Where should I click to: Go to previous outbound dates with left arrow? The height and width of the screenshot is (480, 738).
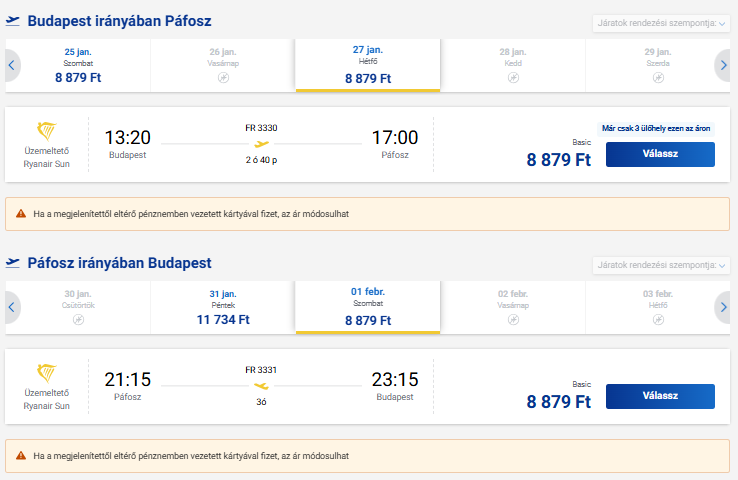(12, 66)
